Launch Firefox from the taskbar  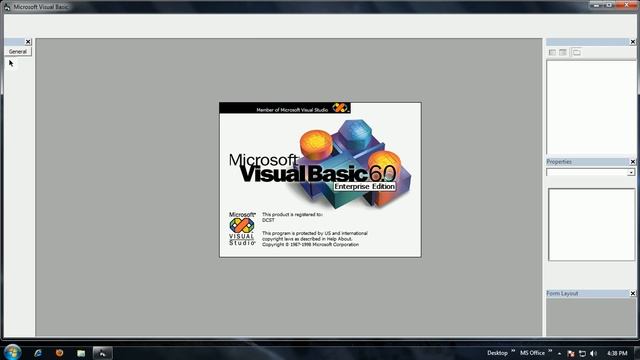click(x=60, y=353)
